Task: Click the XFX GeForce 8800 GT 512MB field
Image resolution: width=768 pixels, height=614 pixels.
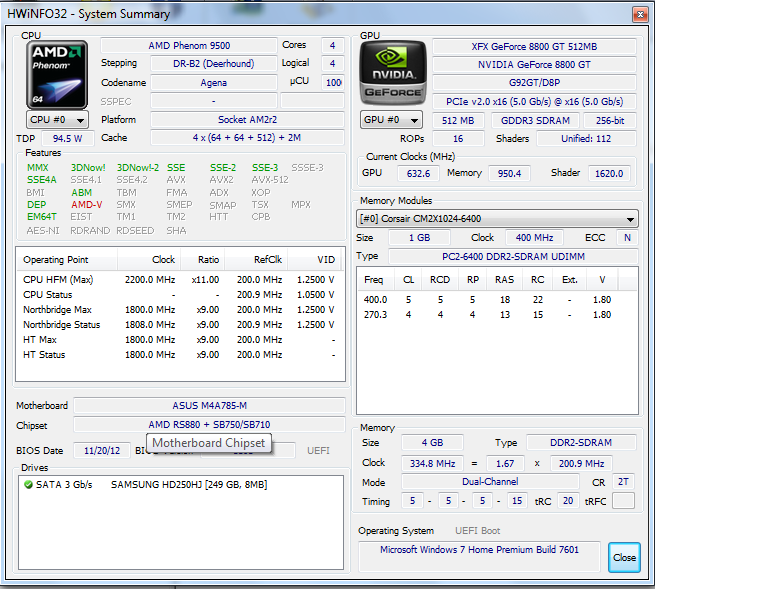Action: [x=534, y=47]
